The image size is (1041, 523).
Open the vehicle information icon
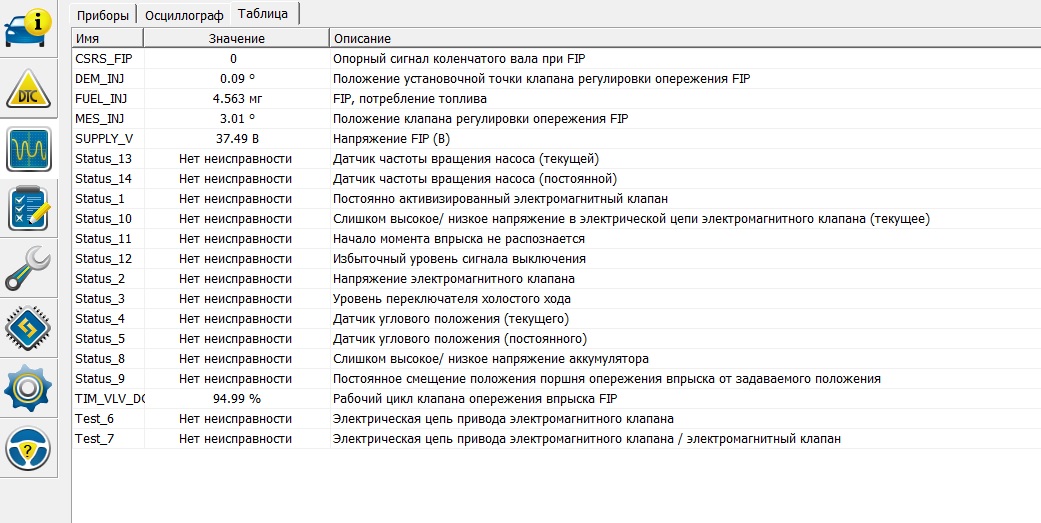29,28
